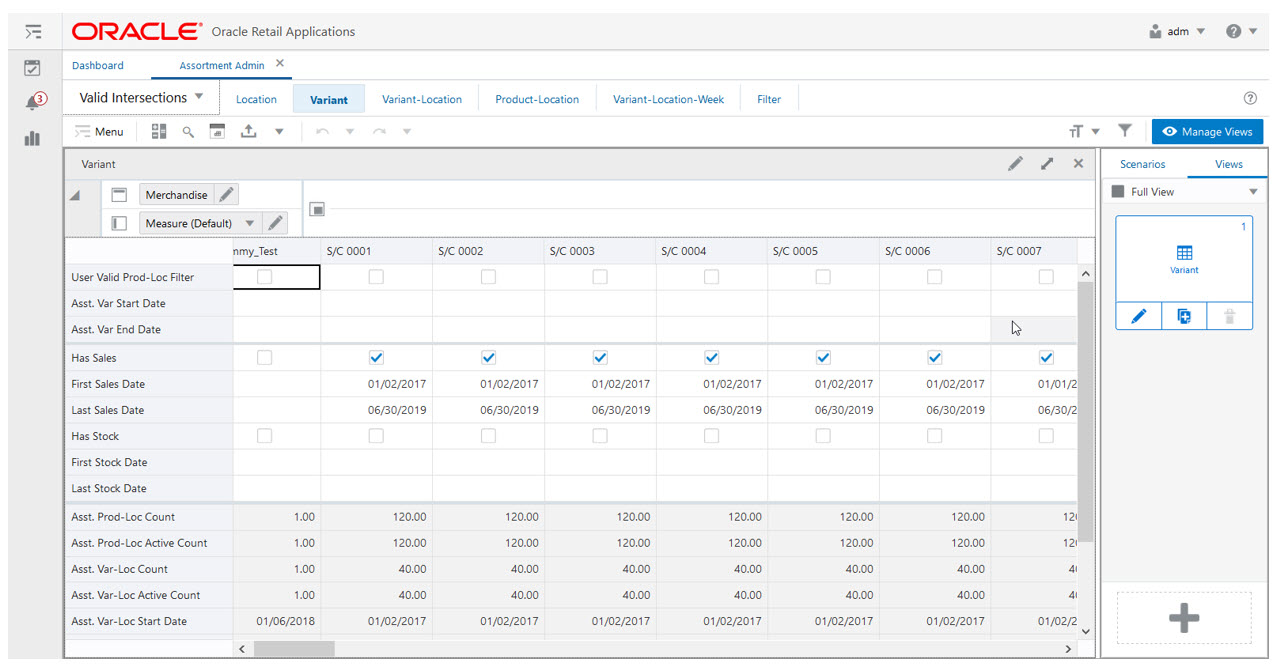
Task: Maximize the Variant panel with expand arrows
Action: (1047, 163)
